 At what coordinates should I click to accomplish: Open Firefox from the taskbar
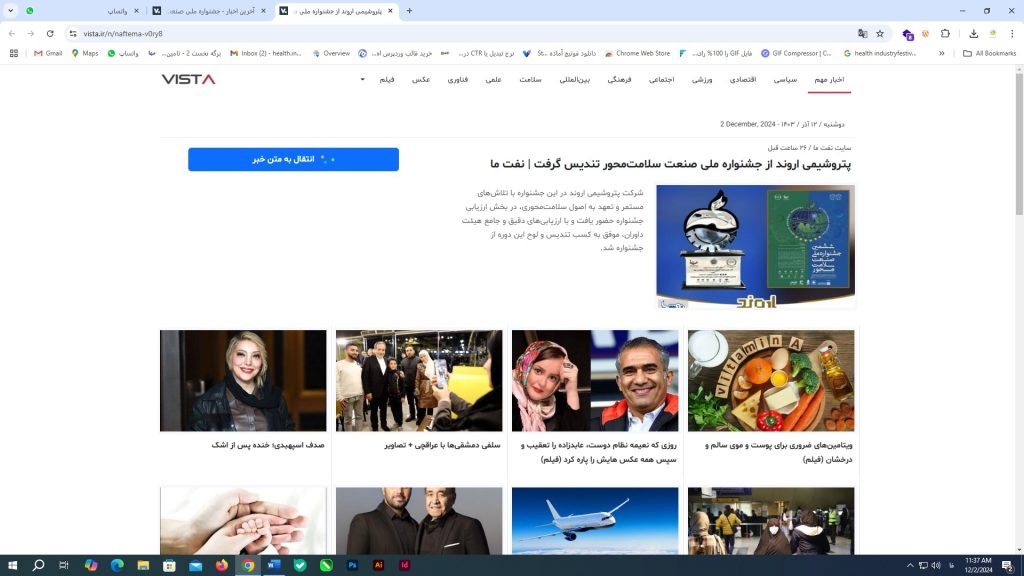coord(222,565)
